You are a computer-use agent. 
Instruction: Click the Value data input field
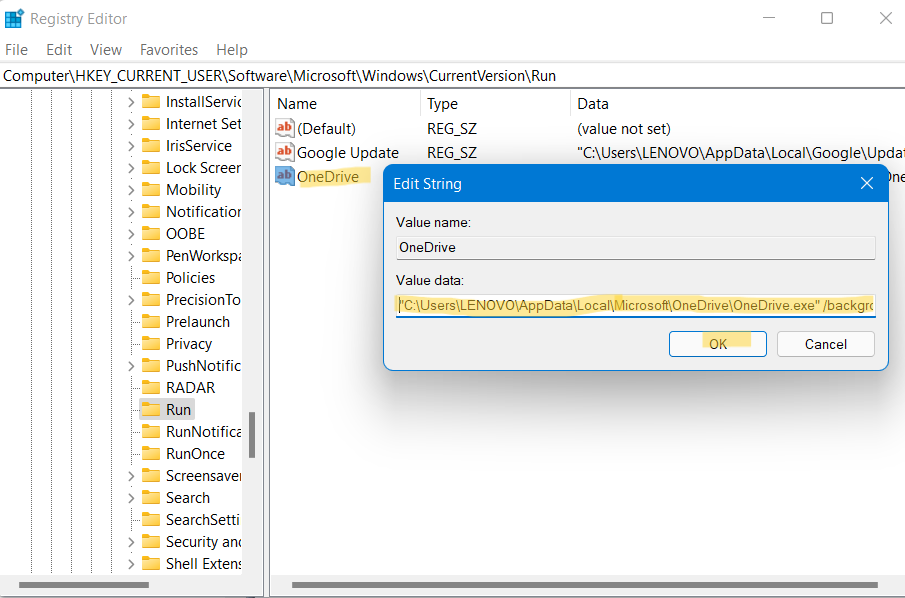click(635, 305)
